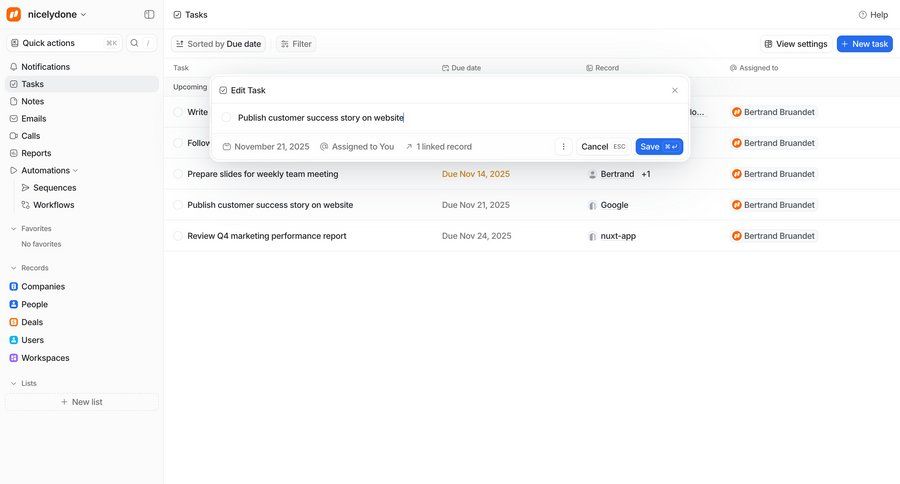Screen dimensions: 900x484
Task: Click the Assigned to column header
Action: tap(754, 68)
